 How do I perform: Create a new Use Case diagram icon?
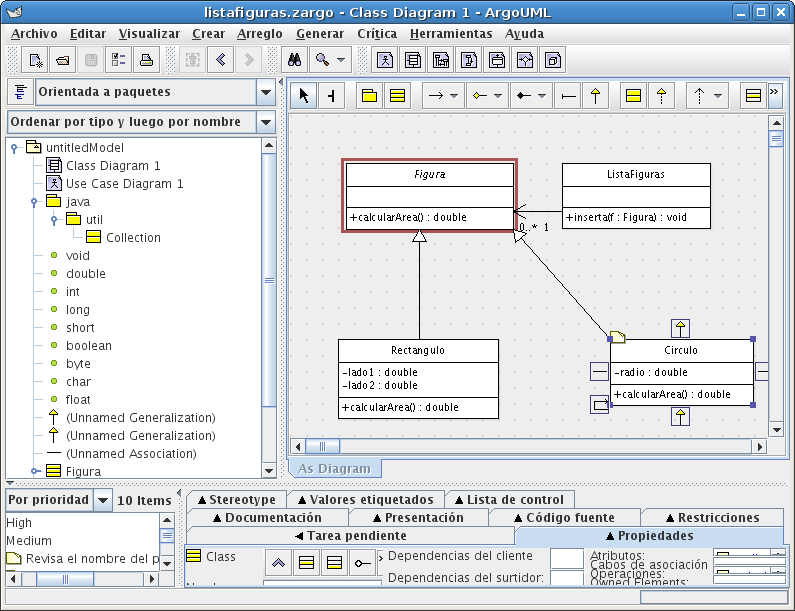(x=385, y=60)
